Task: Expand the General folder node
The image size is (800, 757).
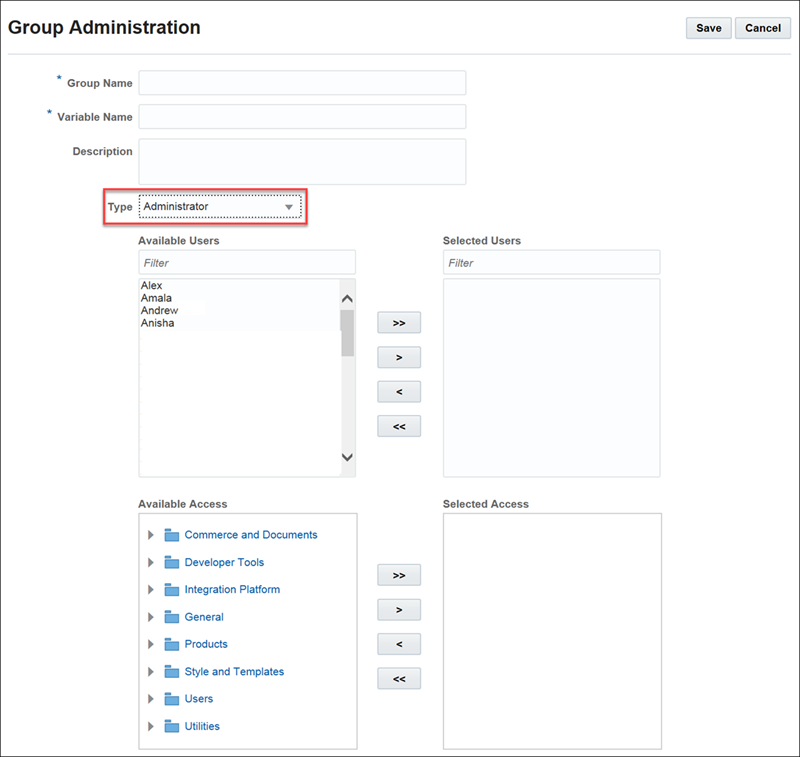Action: click(151, 617)
